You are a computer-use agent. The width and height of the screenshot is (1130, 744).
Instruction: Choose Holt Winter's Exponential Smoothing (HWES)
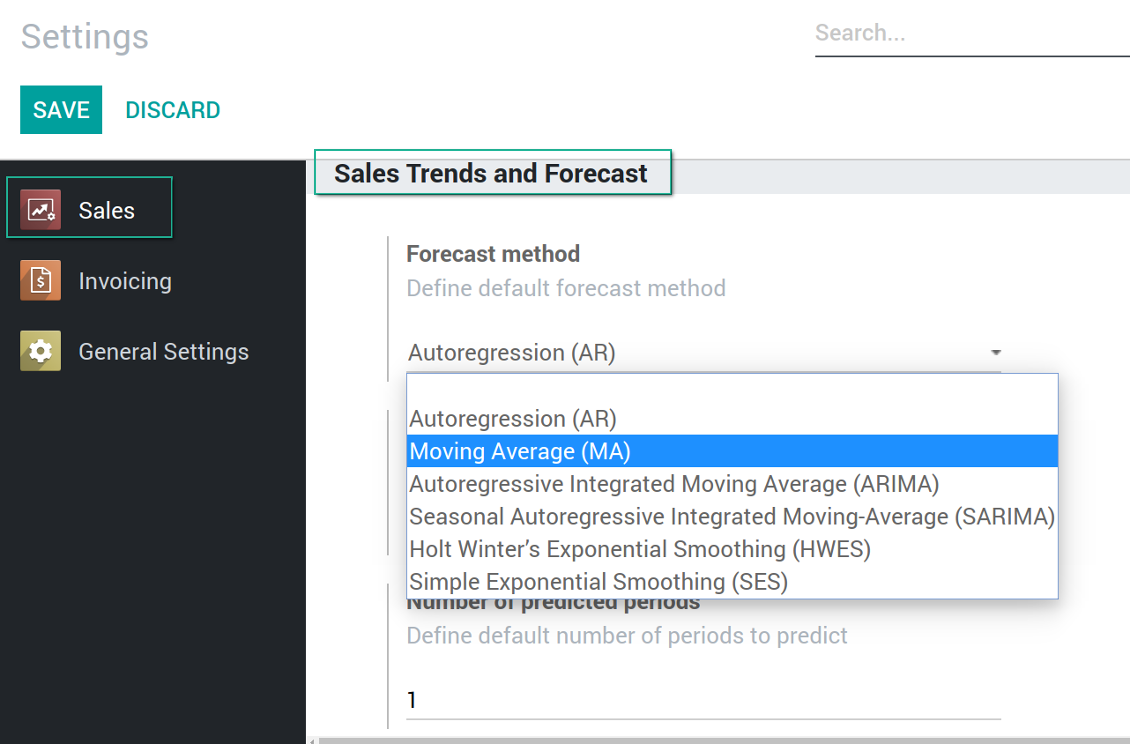(732, 549)
